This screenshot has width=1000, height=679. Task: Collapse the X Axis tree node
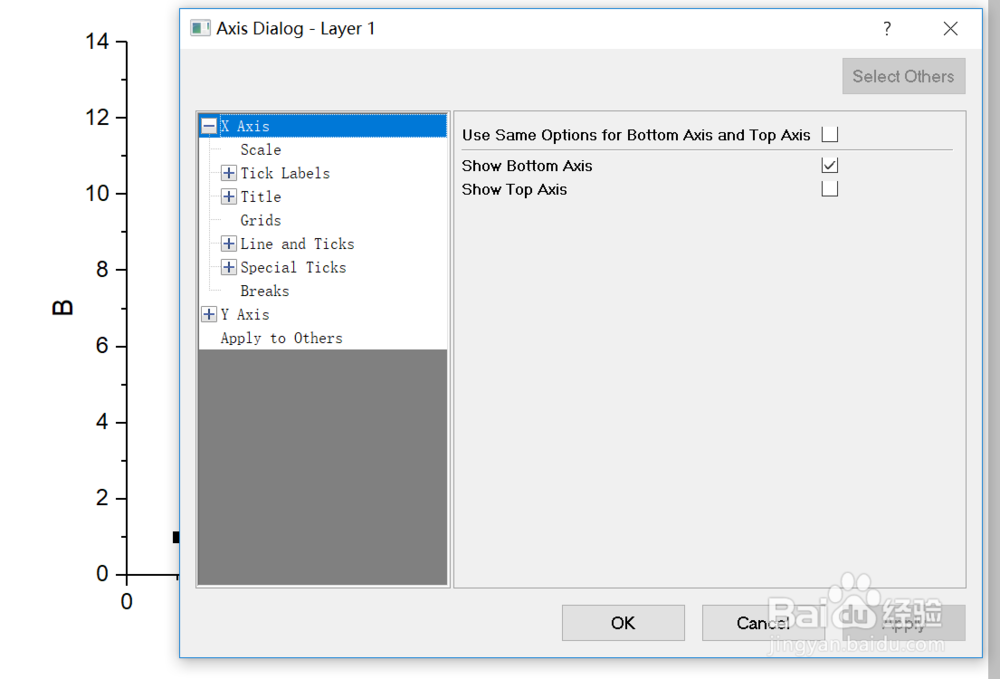point(209,126)
